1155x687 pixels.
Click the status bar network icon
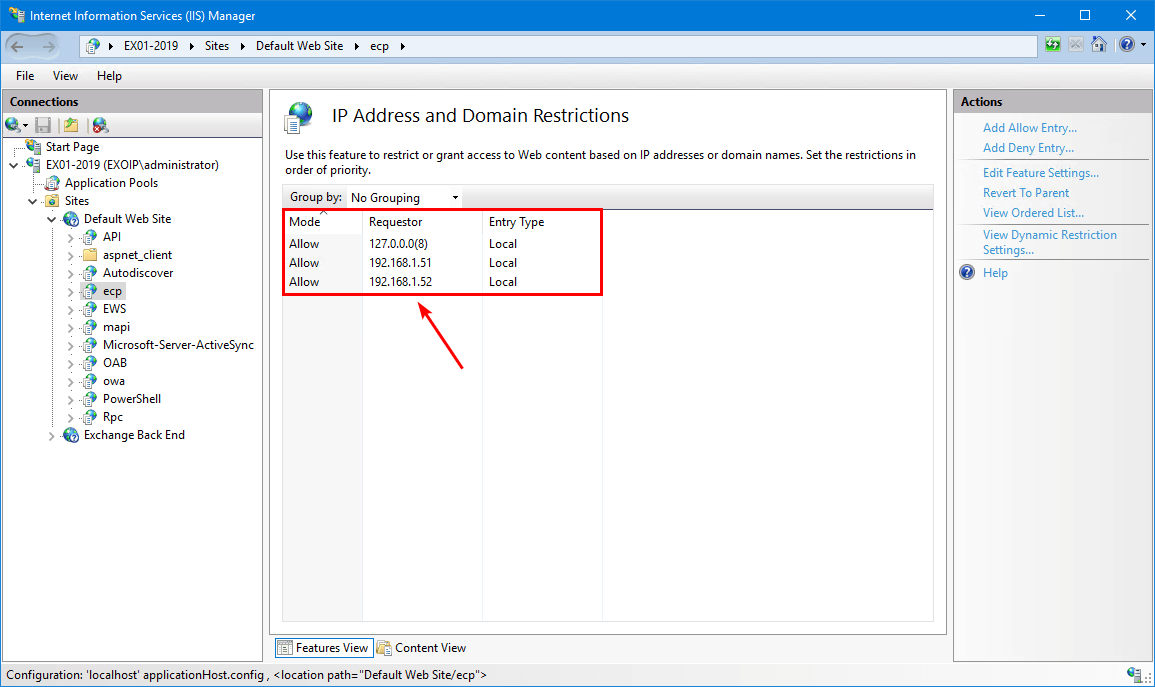(x=1134, y=674)
